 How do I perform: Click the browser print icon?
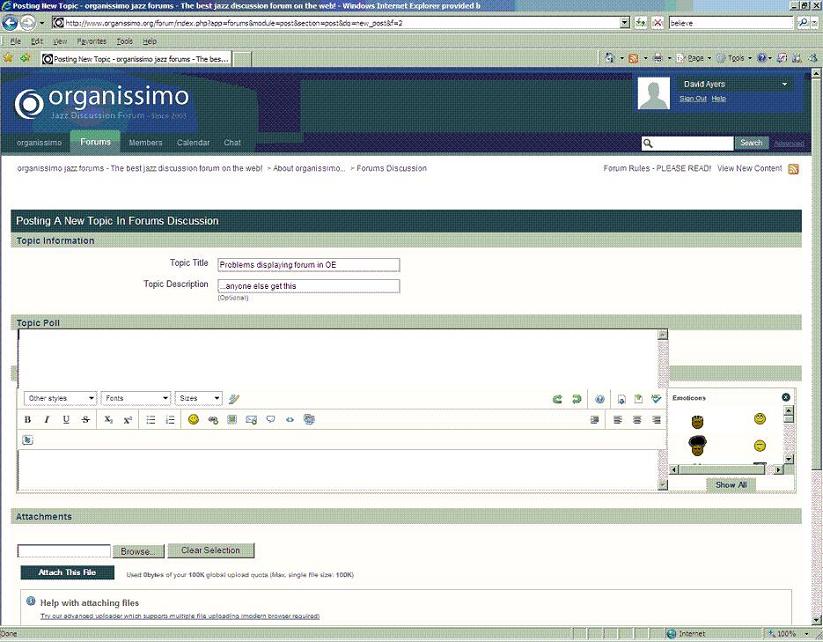click(x=658, y=58)
